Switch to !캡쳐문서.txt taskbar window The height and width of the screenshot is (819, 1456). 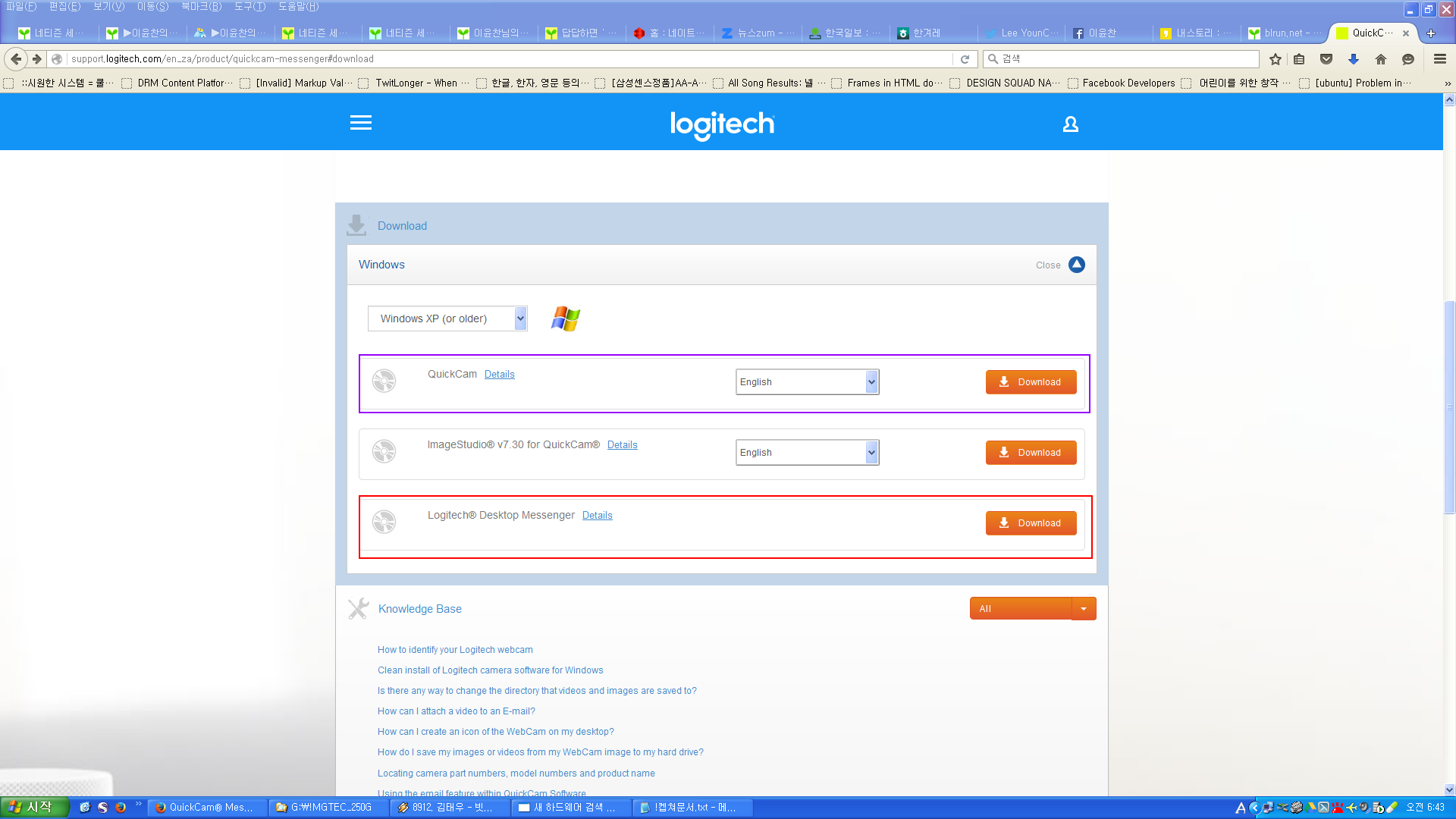[693, 808]
